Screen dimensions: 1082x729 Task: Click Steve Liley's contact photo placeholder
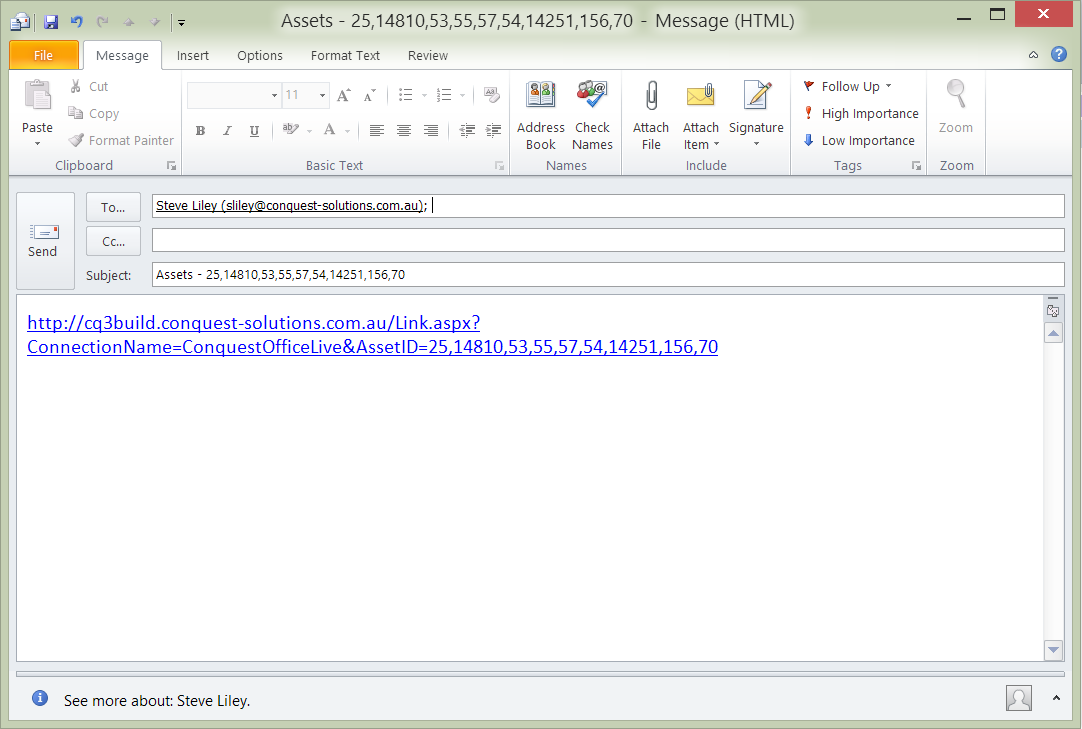[x=1019, y=698]
